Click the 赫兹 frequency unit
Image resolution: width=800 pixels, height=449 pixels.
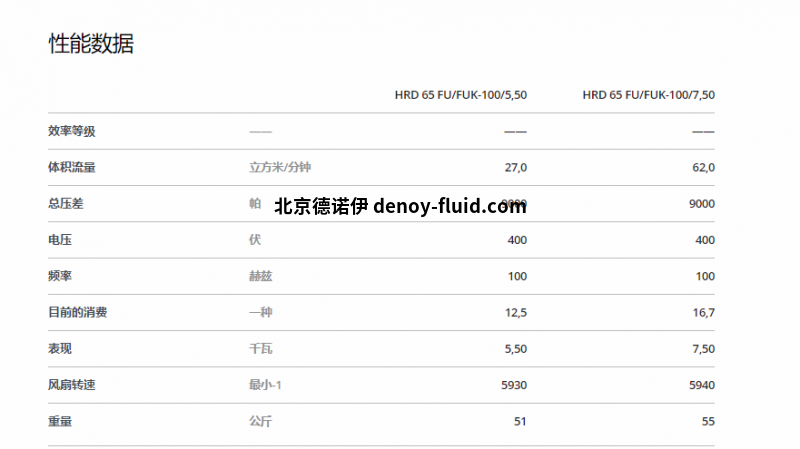pos(260,276)
